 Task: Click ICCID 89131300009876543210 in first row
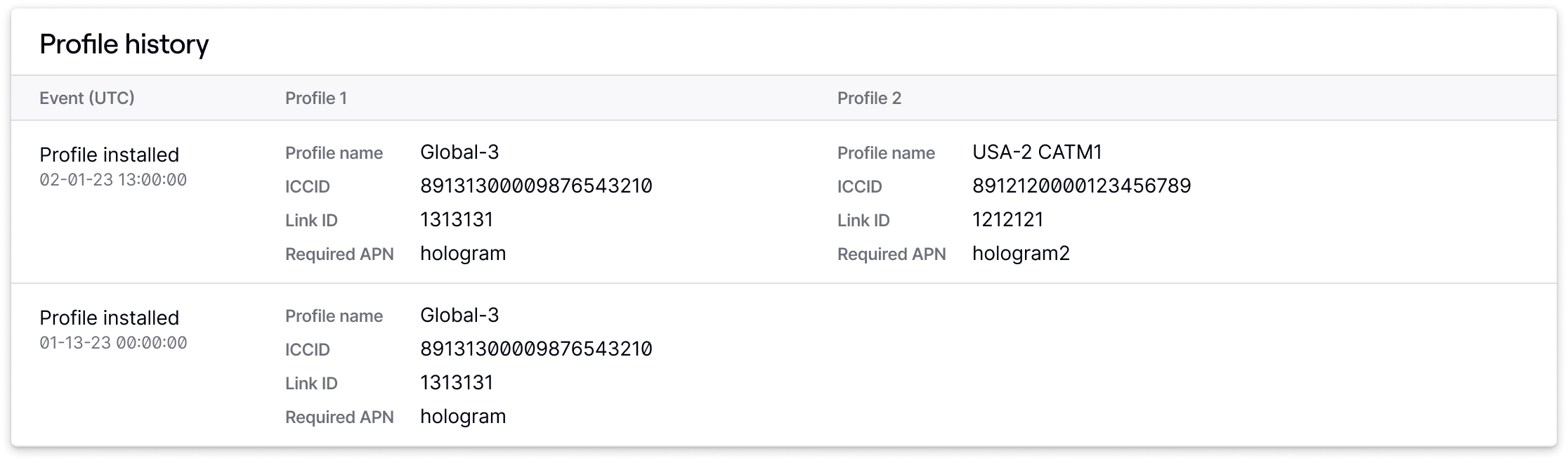coord(535,185)
